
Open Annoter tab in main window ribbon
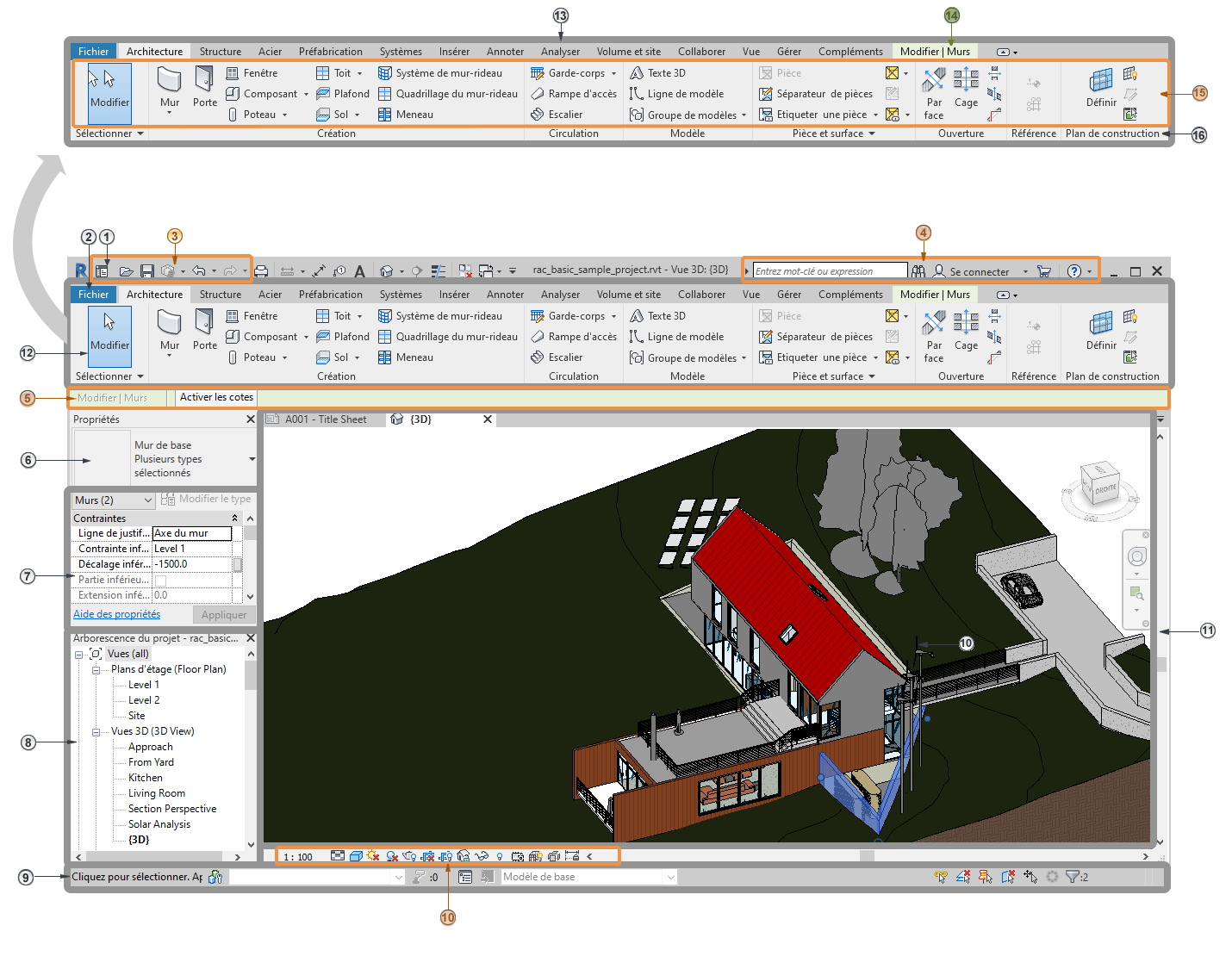point(505,295)
